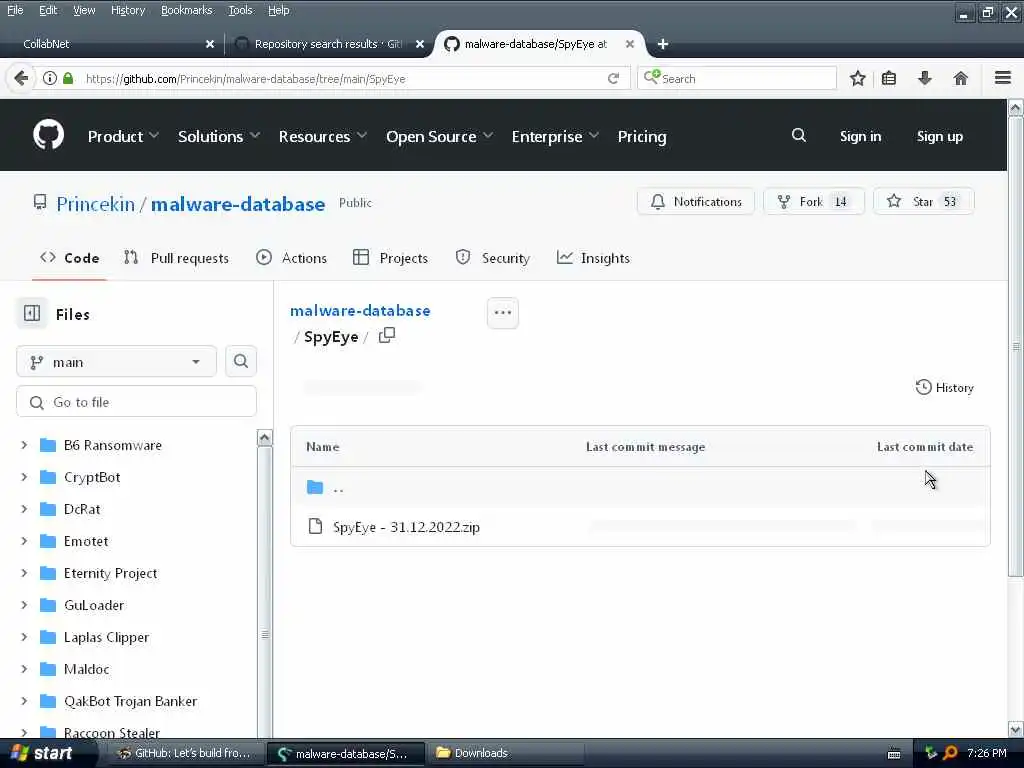
Task: Expand the Maldoc folder chevron
Action: coord(24,669)
